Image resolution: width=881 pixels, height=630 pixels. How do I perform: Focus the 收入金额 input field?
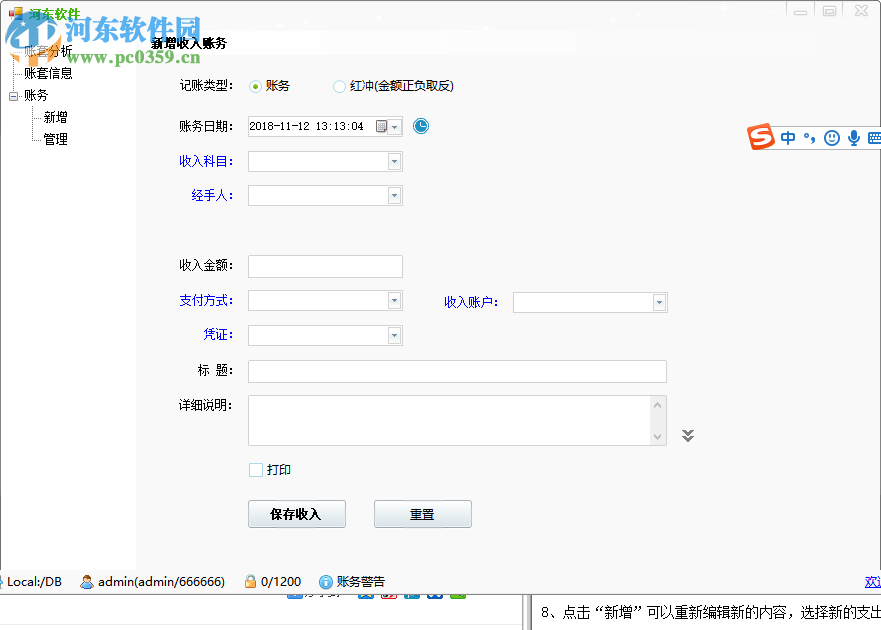click(325, 266)
